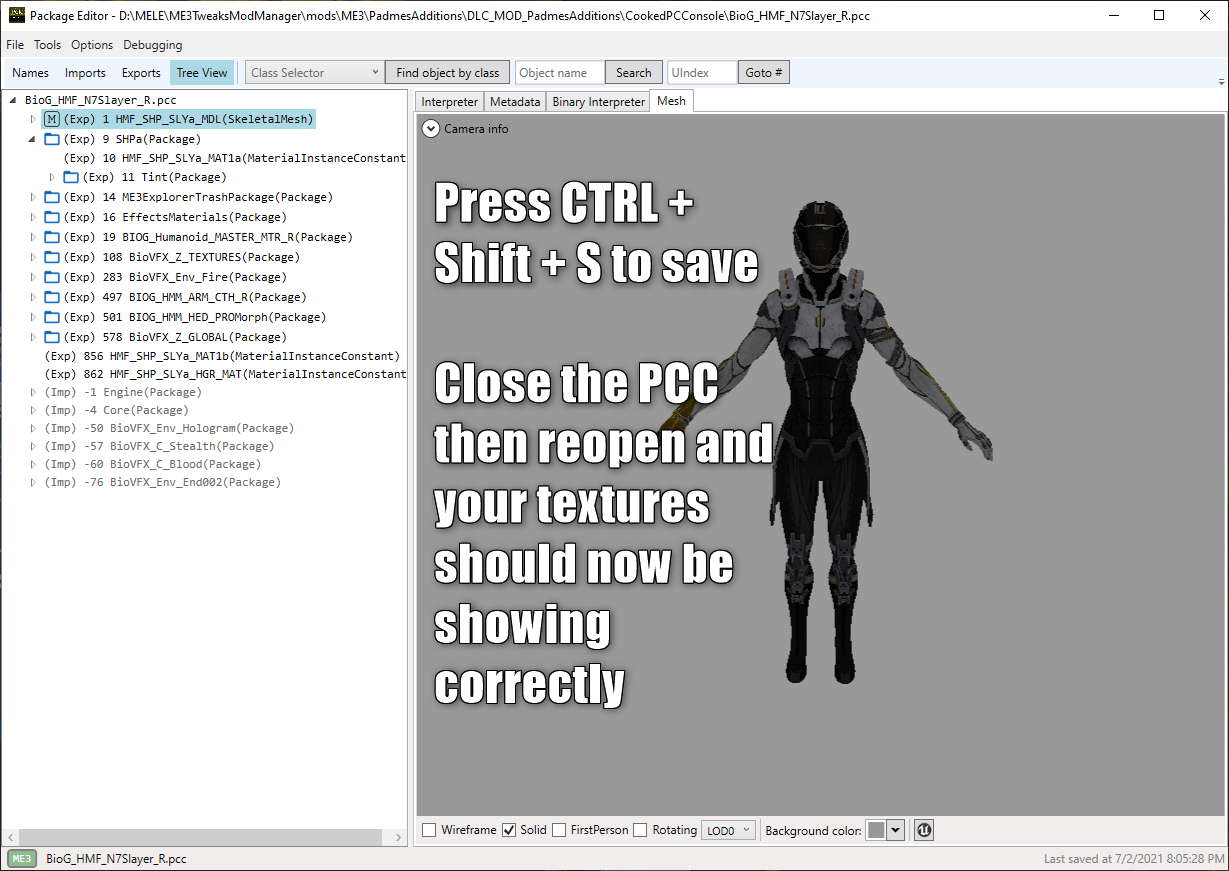Screen dimensions: 1229x871
Task: Click folder icon of BIOG_HMM_HED_PROMorph
Action: (52, 317)
